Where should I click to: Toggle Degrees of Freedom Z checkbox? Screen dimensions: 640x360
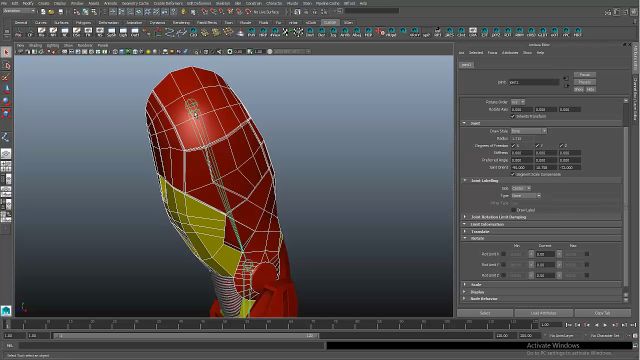562,146
